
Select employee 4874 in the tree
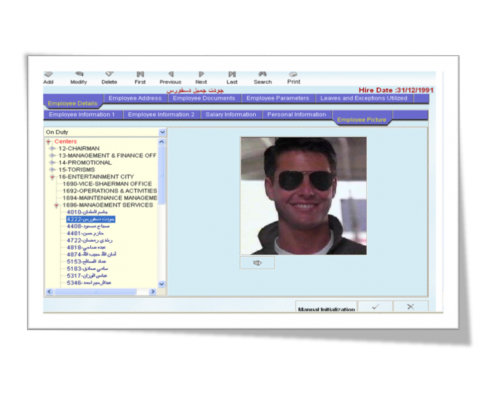[91, 254]
